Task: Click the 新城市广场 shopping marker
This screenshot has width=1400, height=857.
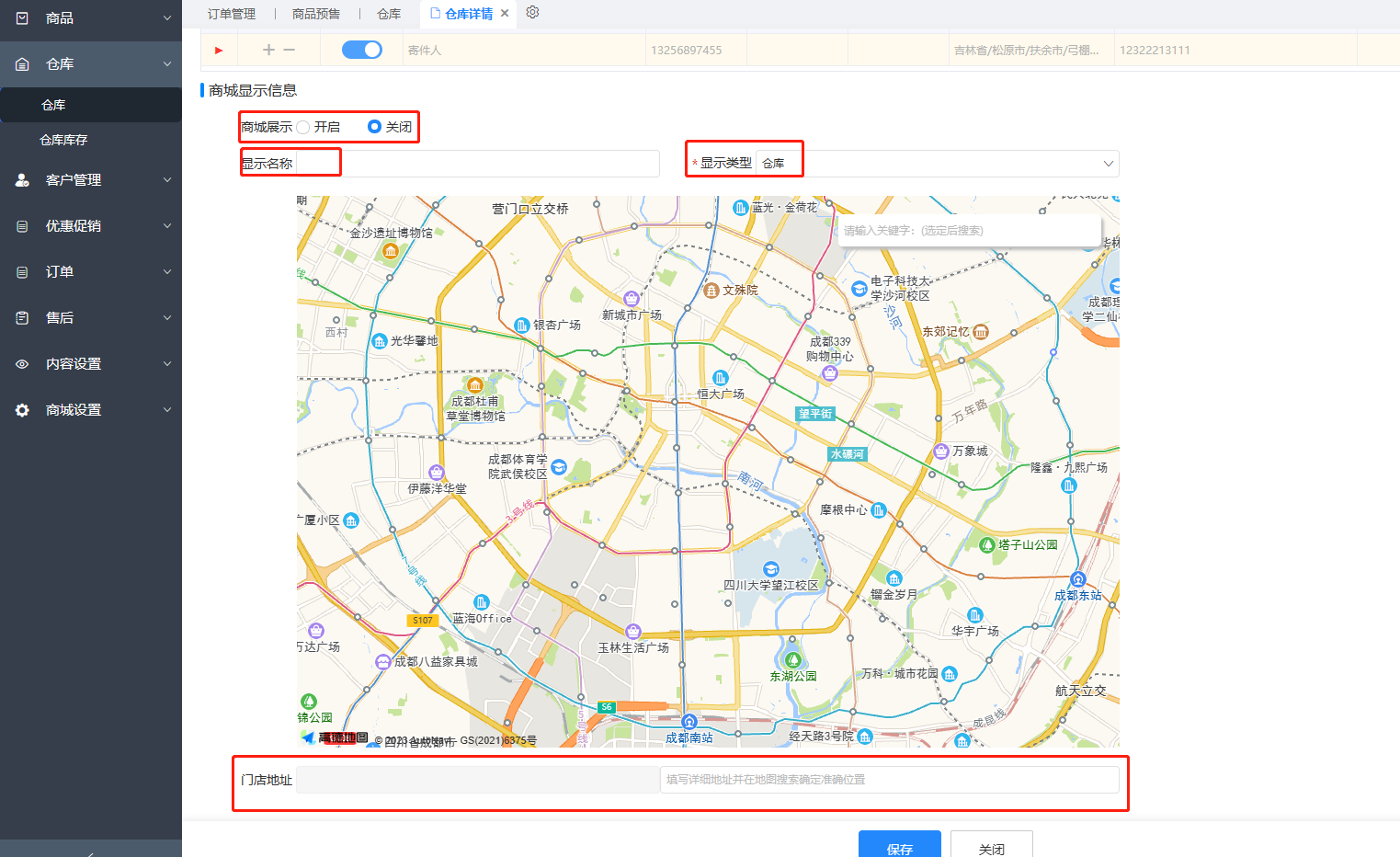Action: (x=632, y=299)
